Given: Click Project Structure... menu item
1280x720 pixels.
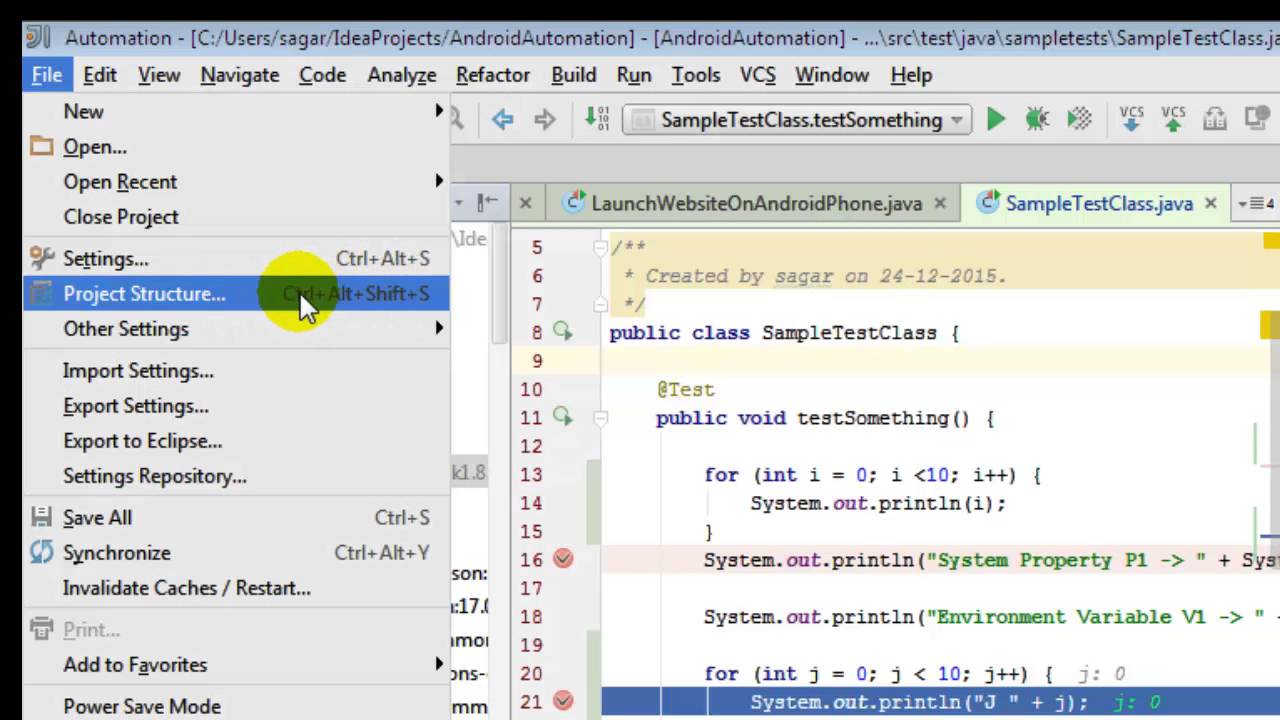Looking at the screenshot, I should coord(236,293).
